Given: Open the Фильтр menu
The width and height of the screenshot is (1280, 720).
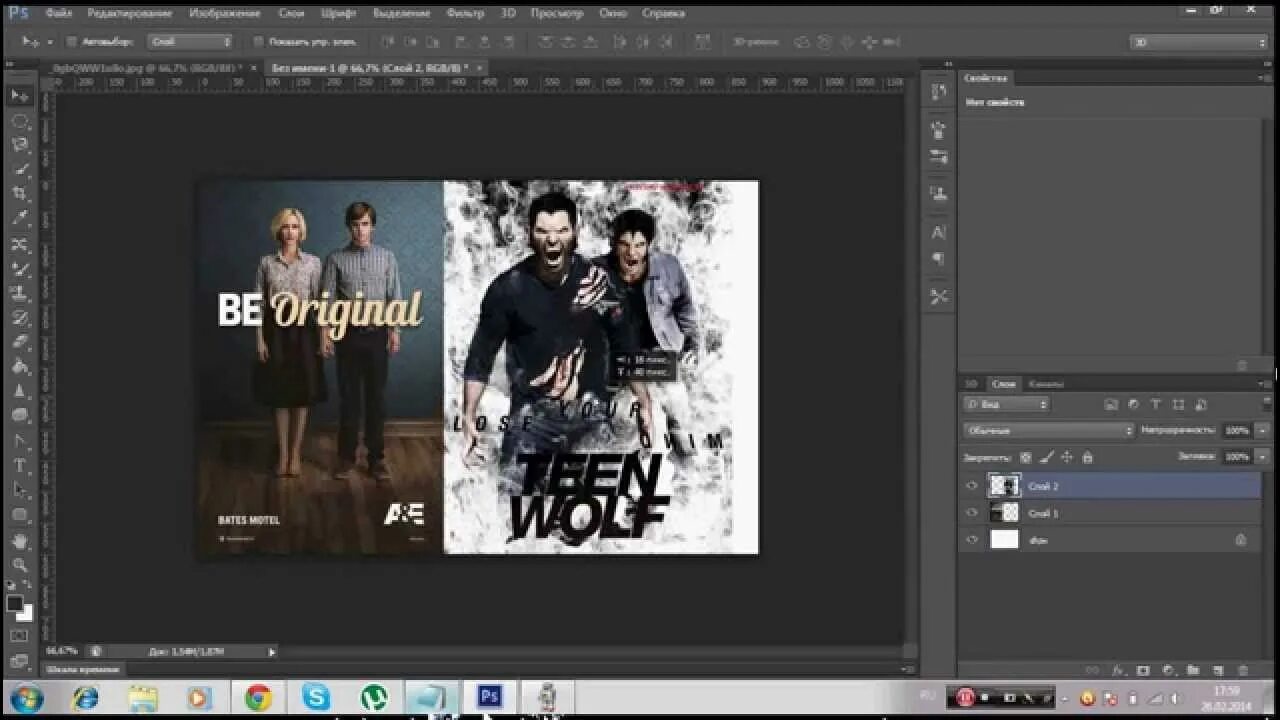Looking at the screenshot, I should coord(465,13).
